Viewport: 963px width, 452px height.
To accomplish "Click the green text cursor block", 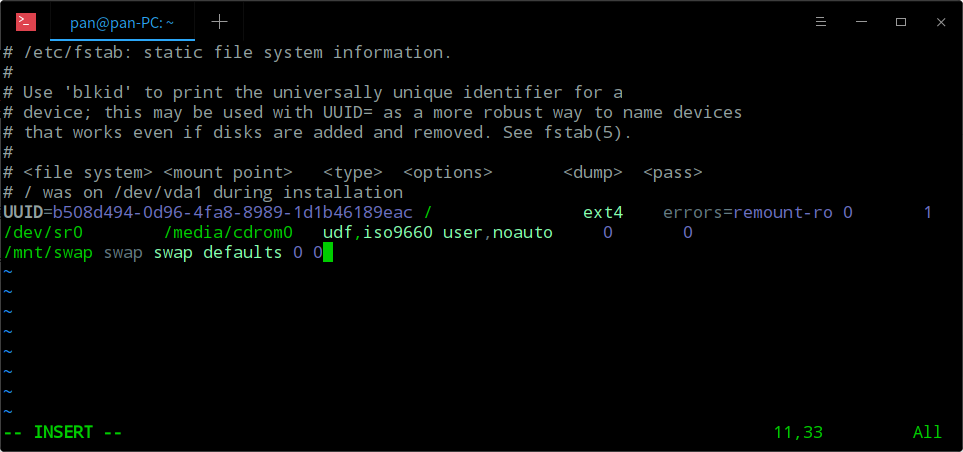I will [x=327, y=252].
